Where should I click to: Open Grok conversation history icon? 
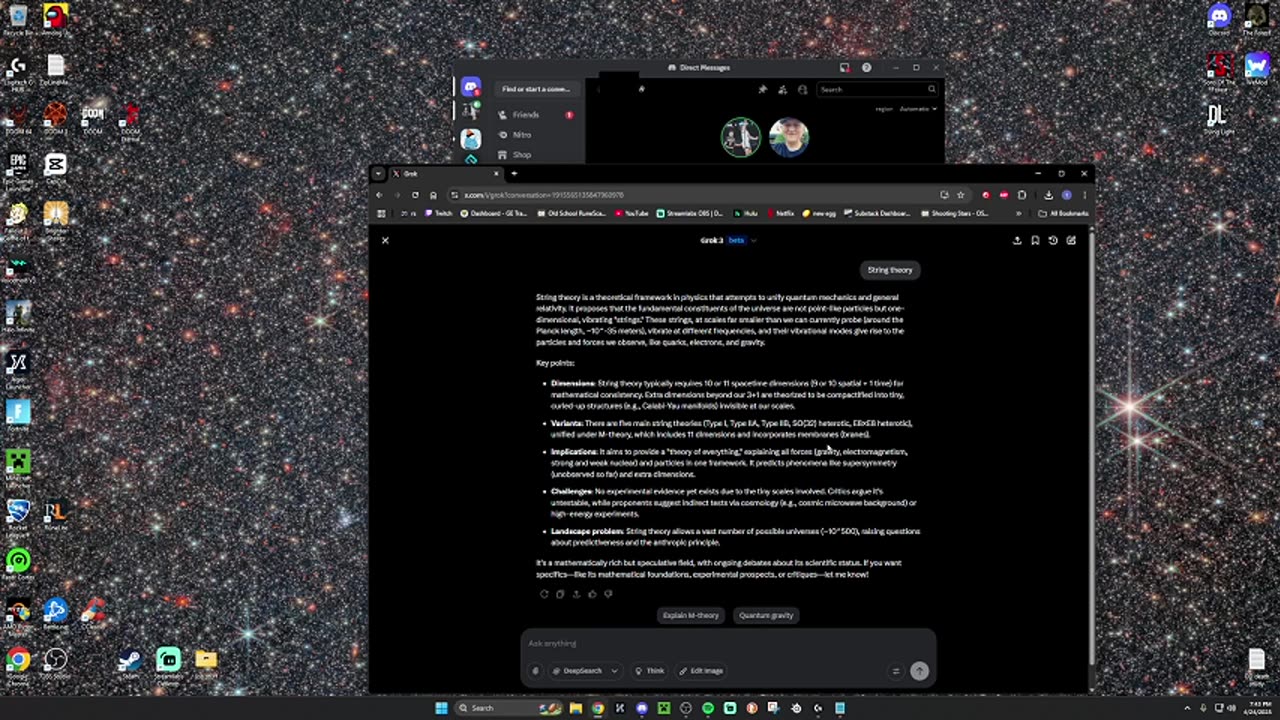1053,240
